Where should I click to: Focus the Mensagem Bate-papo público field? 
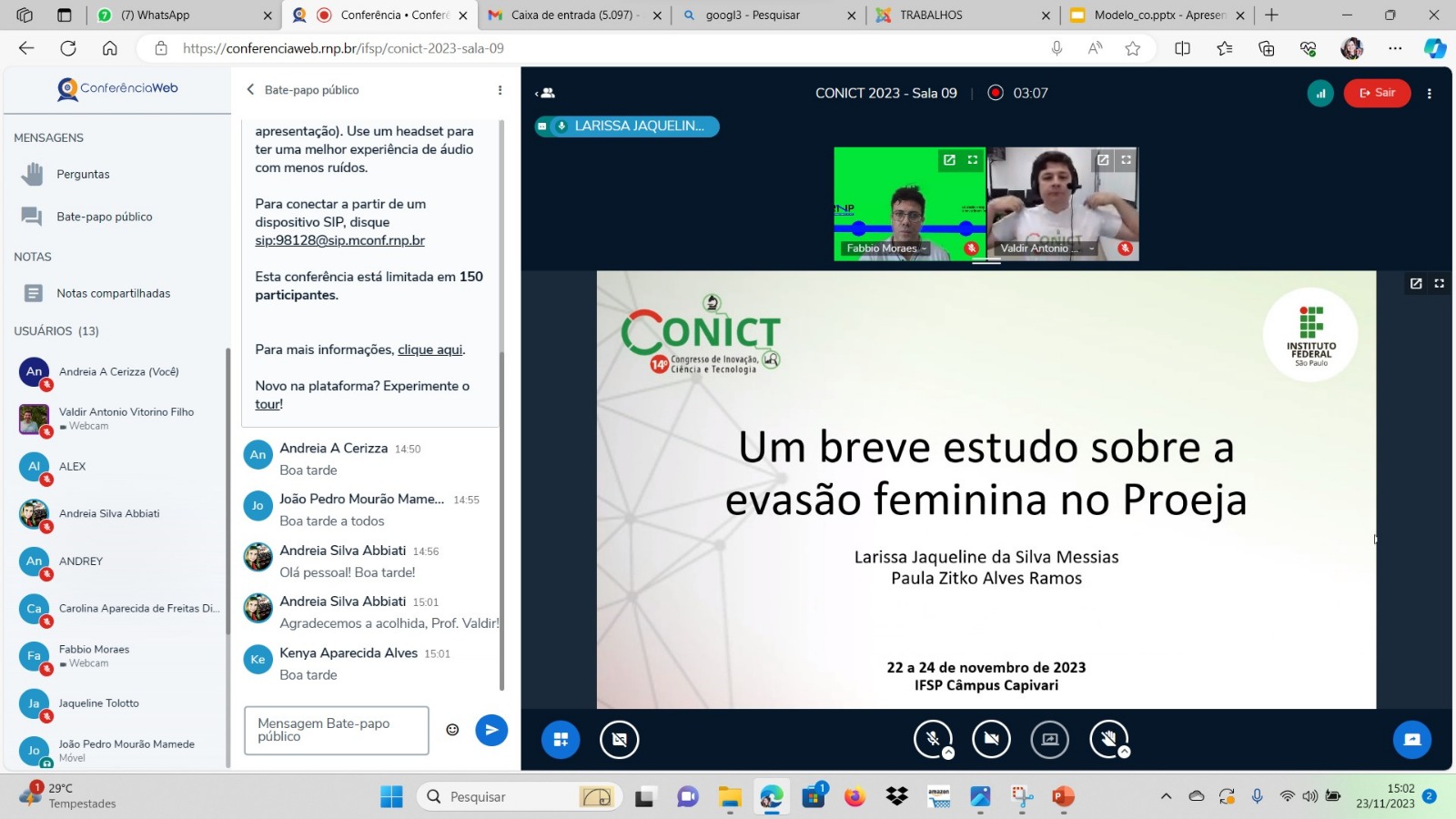pyautogui.click(x=336, y=730)
